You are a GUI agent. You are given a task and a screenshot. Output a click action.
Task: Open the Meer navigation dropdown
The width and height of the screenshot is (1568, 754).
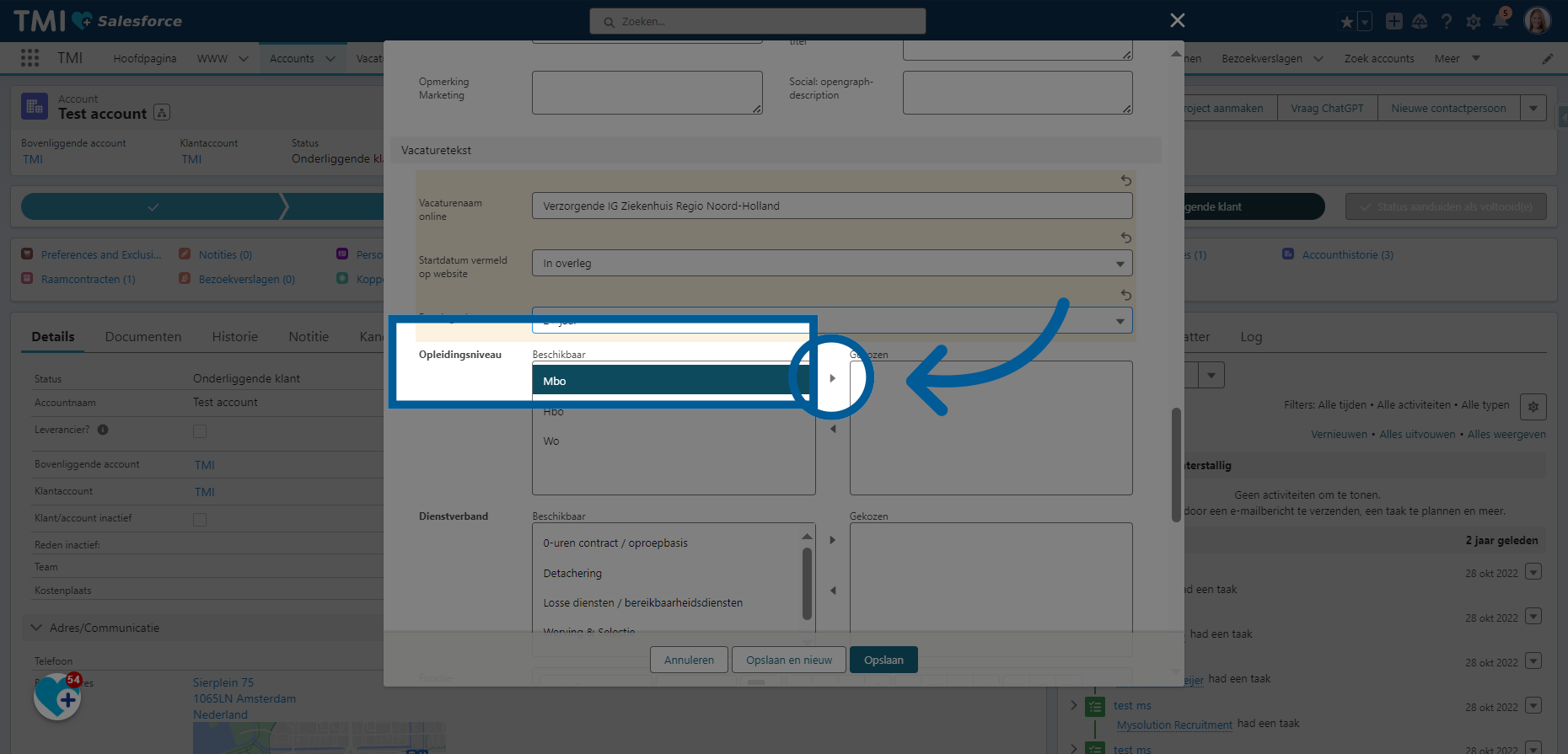(x=1458, y=59)
